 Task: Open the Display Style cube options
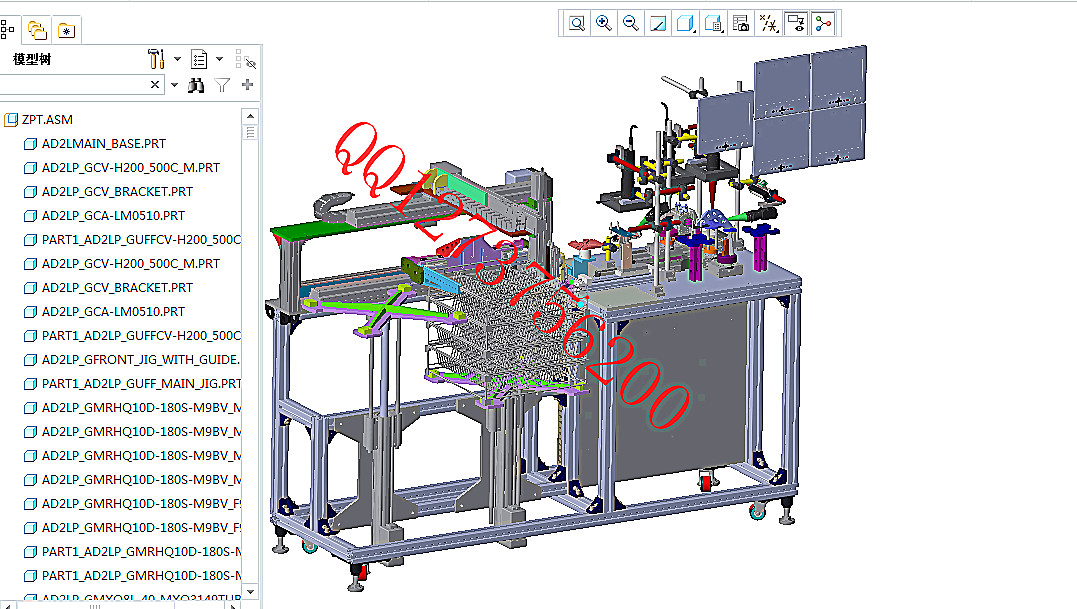(x=685, y=23)
